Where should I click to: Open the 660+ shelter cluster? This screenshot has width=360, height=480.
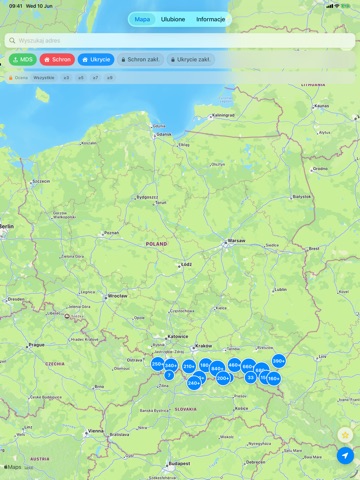click(x=248, y=367)
